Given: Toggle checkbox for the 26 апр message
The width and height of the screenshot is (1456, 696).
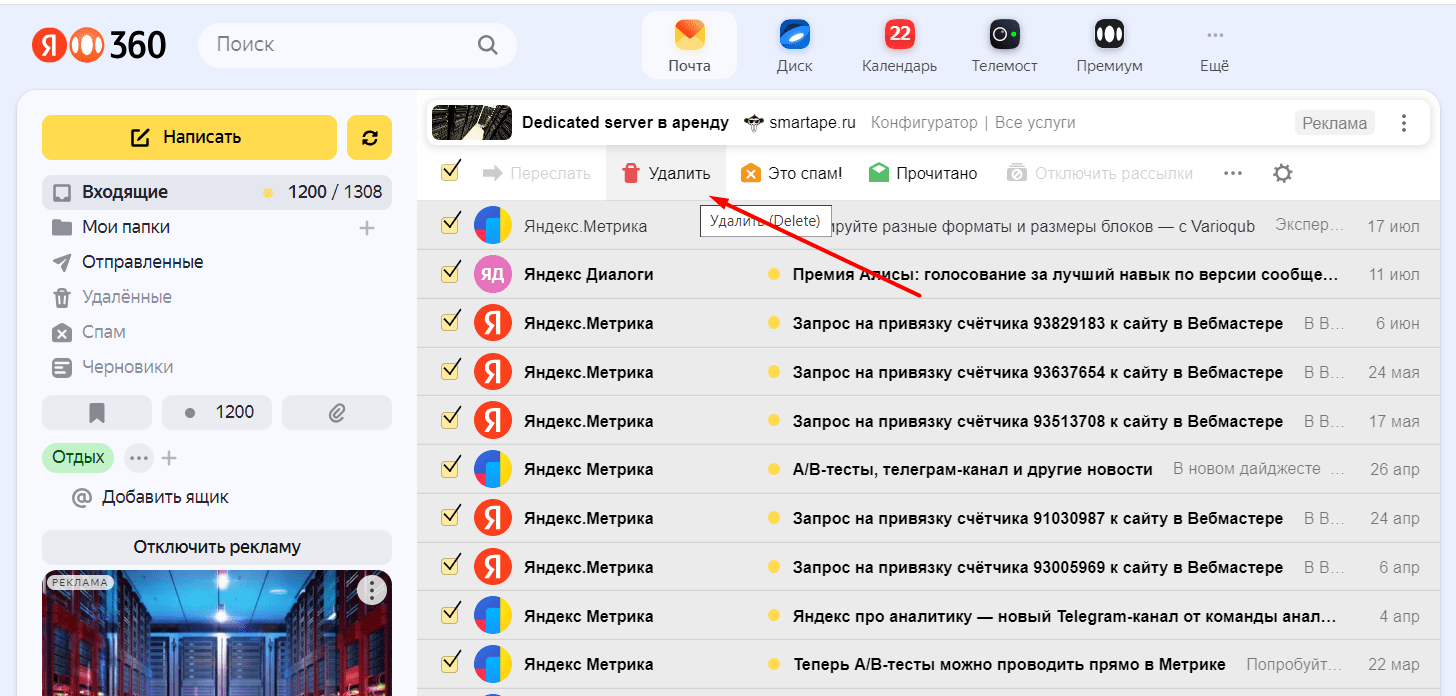Looking at the screenshot, I should click(x=450, y=468).
